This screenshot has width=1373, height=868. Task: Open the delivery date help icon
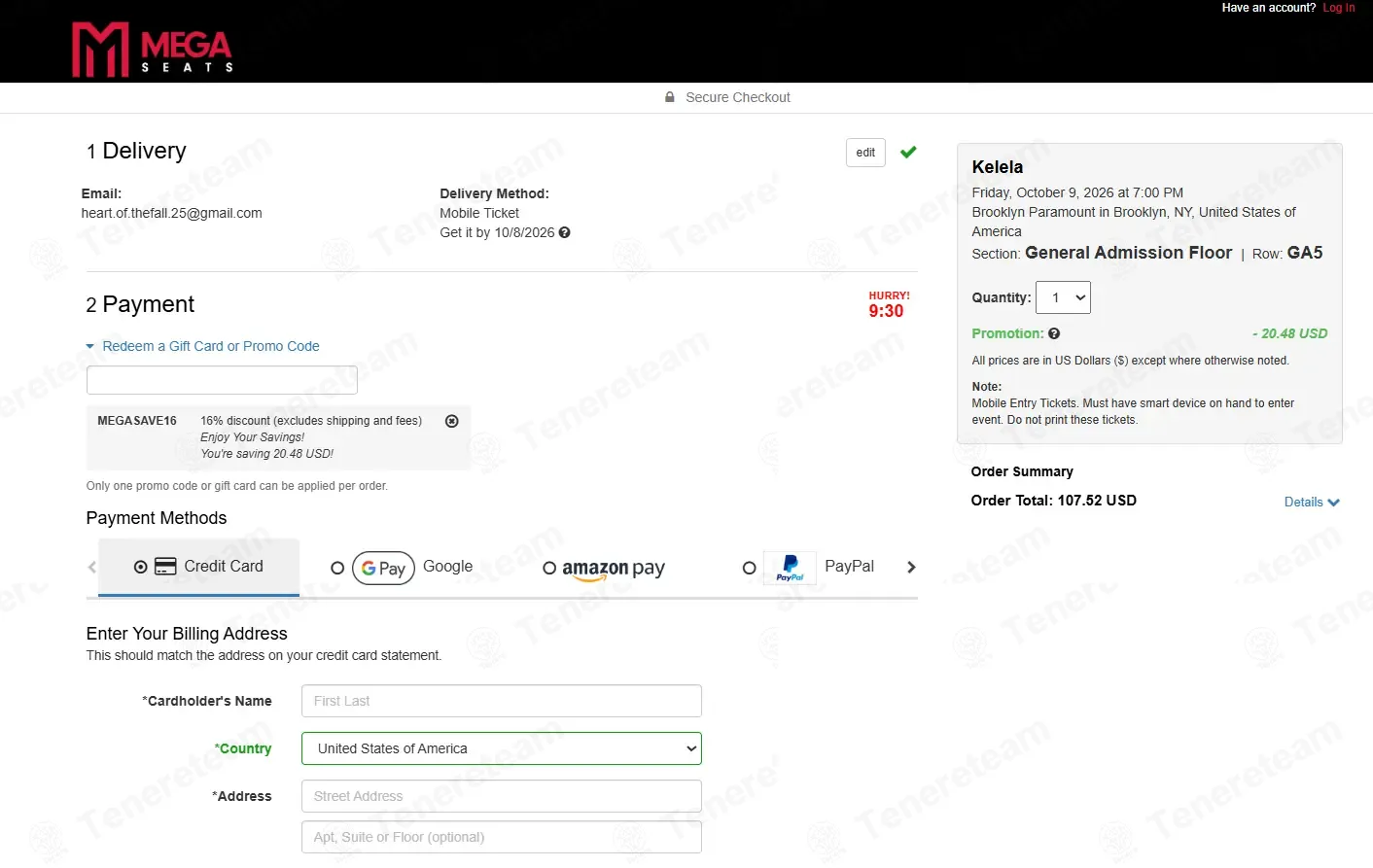pyautogui.click(x=565, y=232)
